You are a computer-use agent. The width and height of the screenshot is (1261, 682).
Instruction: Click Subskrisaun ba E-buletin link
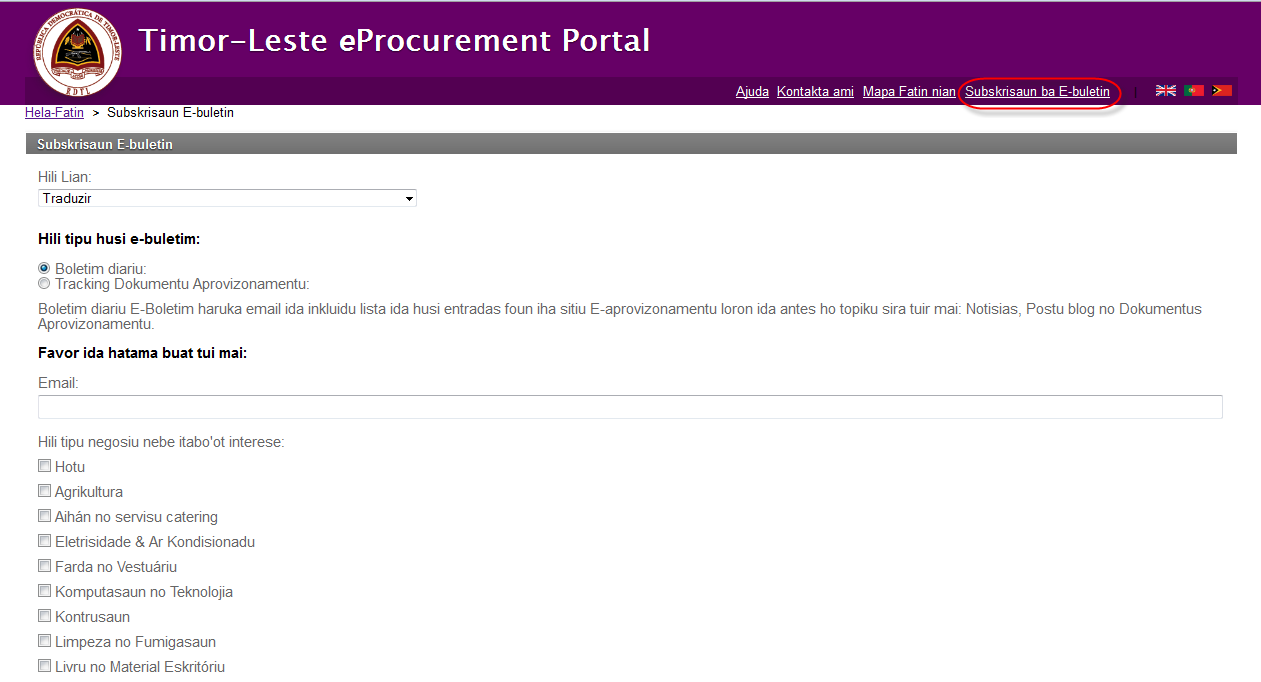coord(1037,91)
